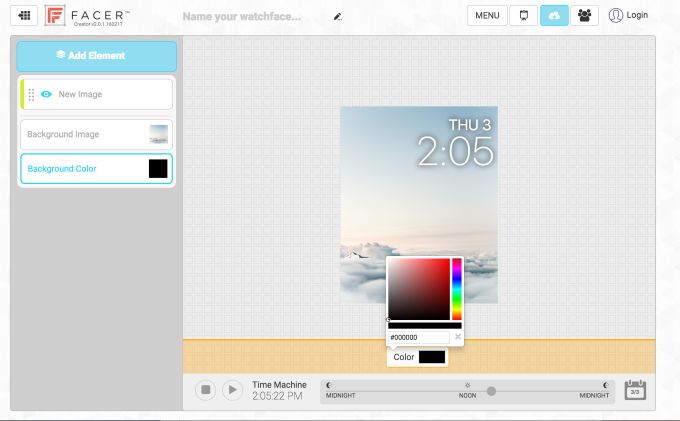Click the hex color input #000000
This screenshot has width=680, height=421.
(418, 337)
